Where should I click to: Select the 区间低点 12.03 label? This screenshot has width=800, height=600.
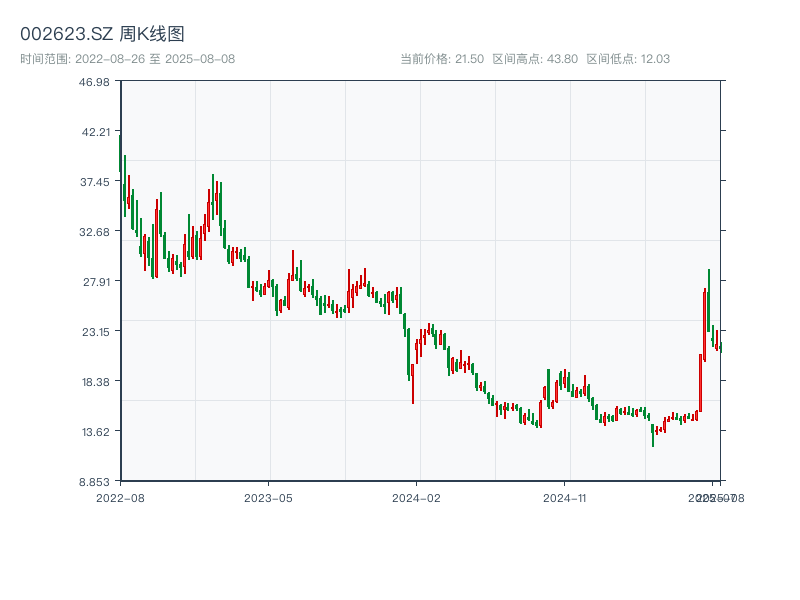[x=628, y=59]
